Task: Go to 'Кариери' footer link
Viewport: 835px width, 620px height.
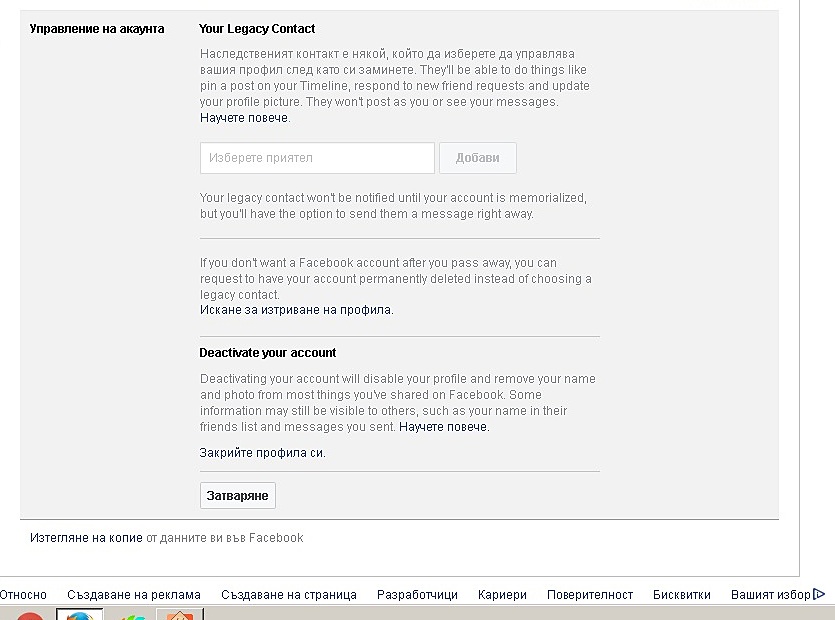Action: 502,595
